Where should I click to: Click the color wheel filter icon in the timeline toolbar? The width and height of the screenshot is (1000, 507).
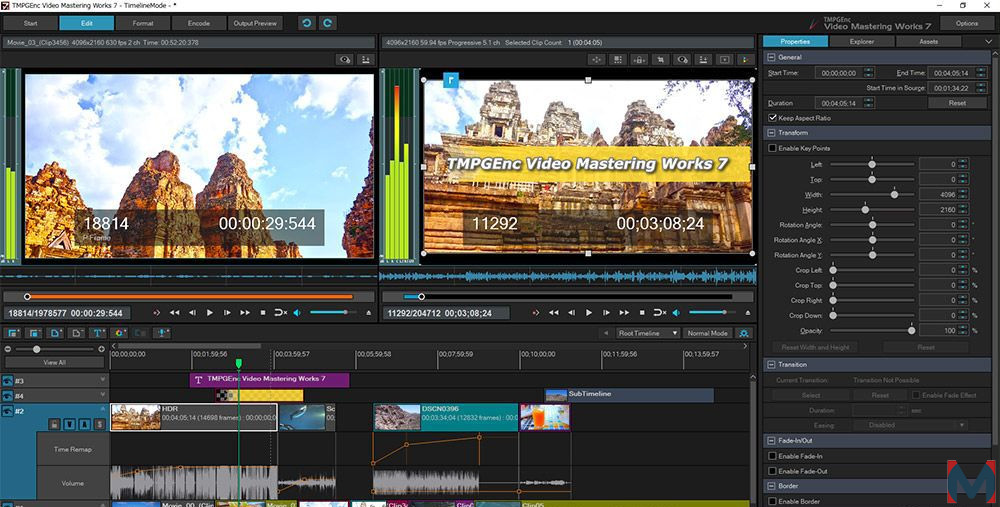pos(119,333)
